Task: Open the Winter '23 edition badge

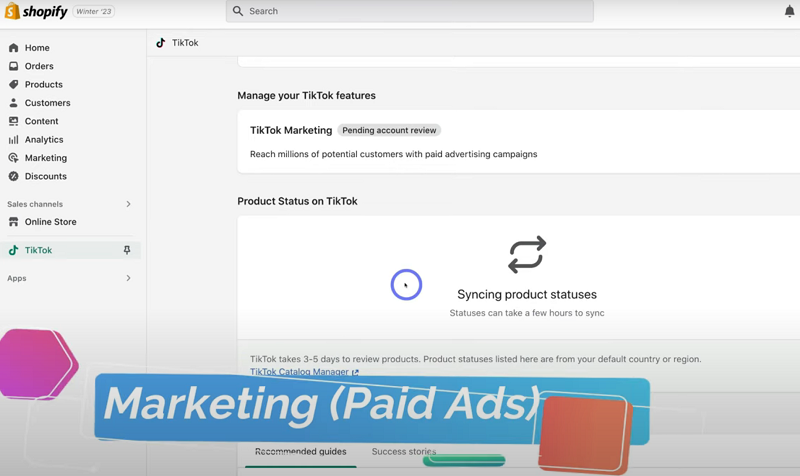Action: (x=94, y=11)
